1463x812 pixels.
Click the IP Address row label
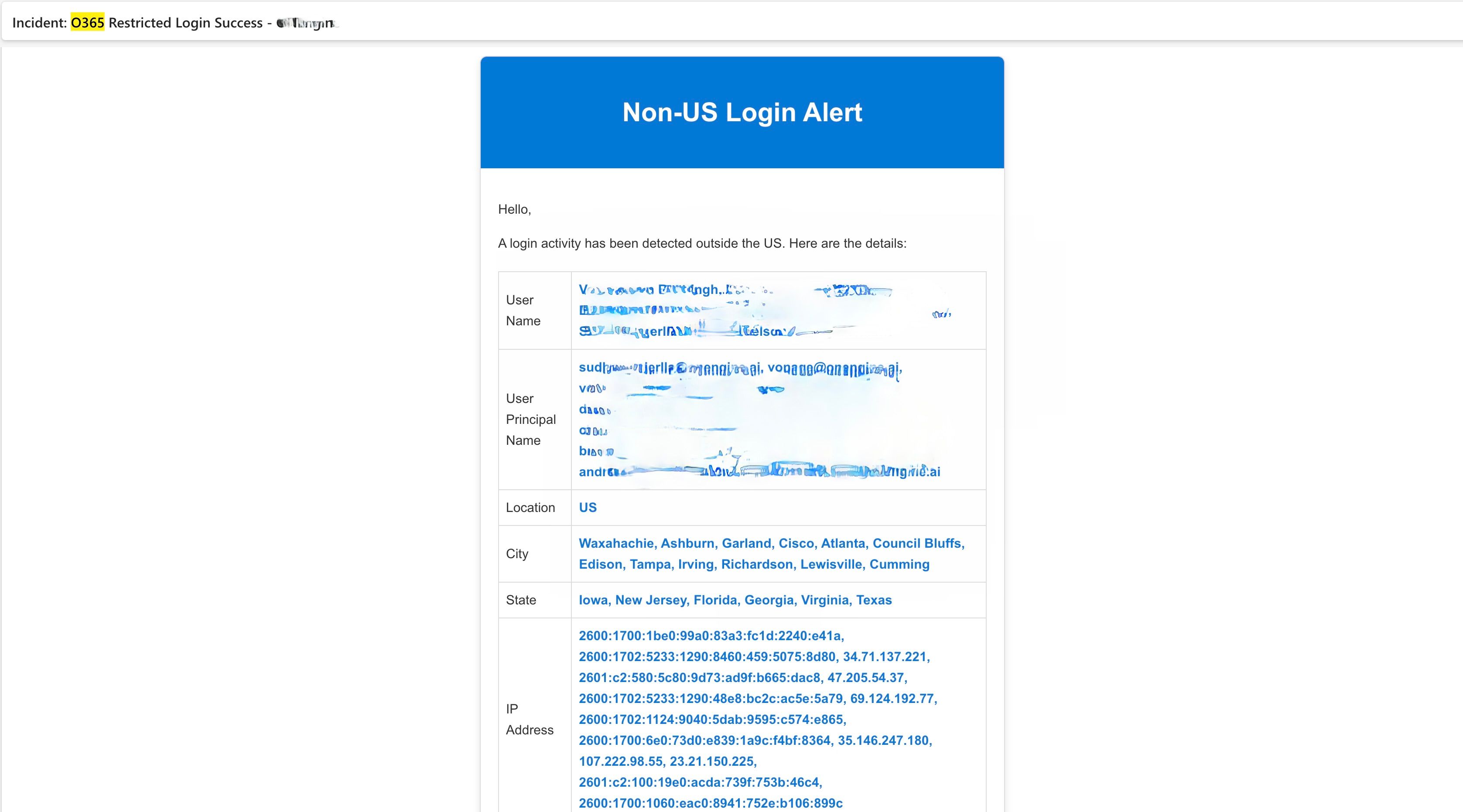(x=529, y=720)
